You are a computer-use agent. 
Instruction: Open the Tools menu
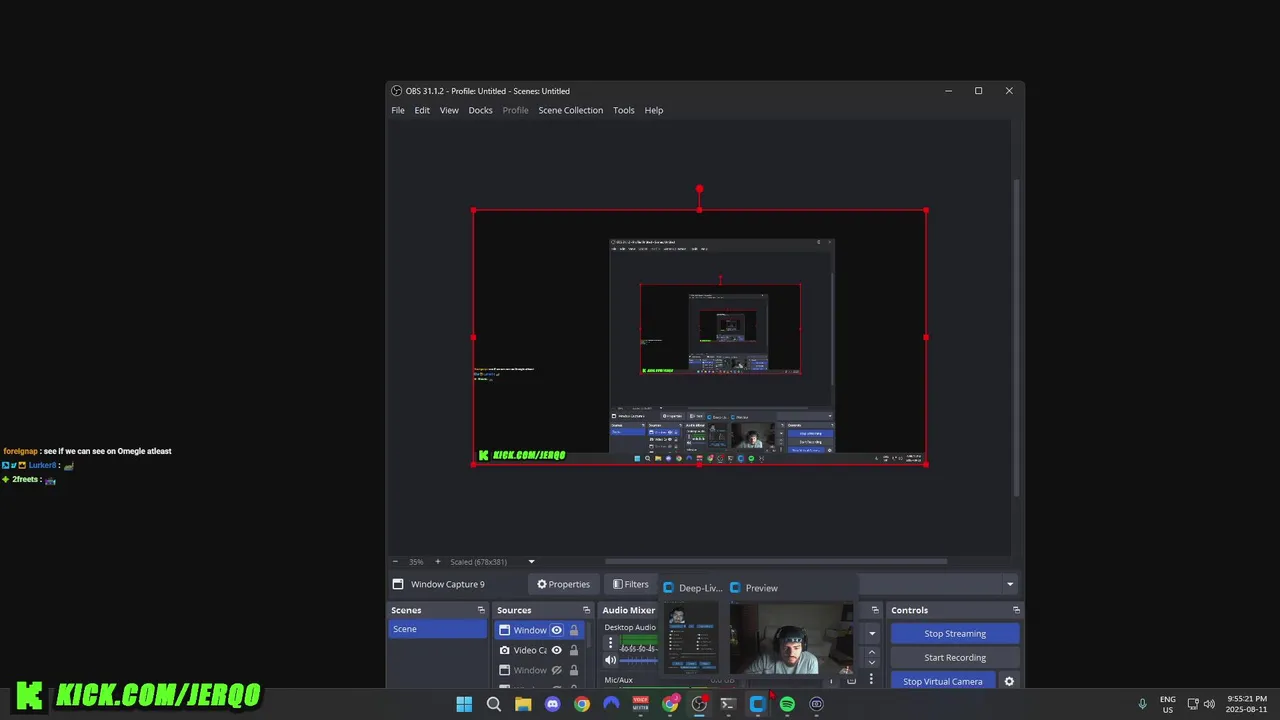[x=624, y=110]
